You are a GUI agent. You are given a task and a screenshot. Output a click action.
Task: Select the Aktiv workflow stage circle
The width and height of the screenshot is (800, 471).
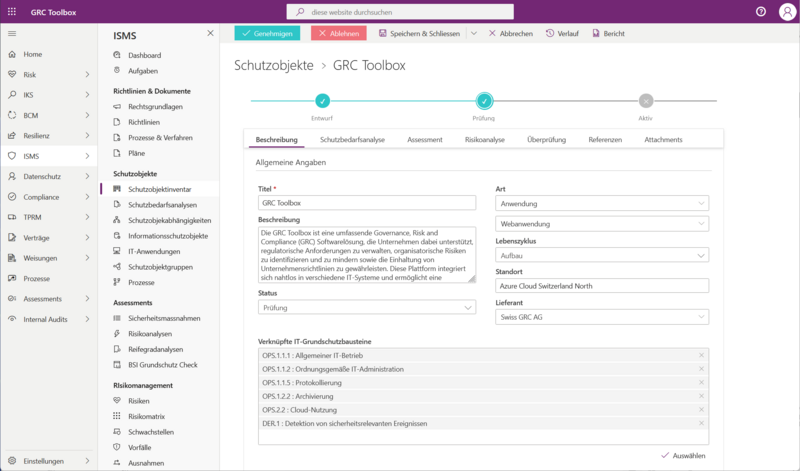646,100
